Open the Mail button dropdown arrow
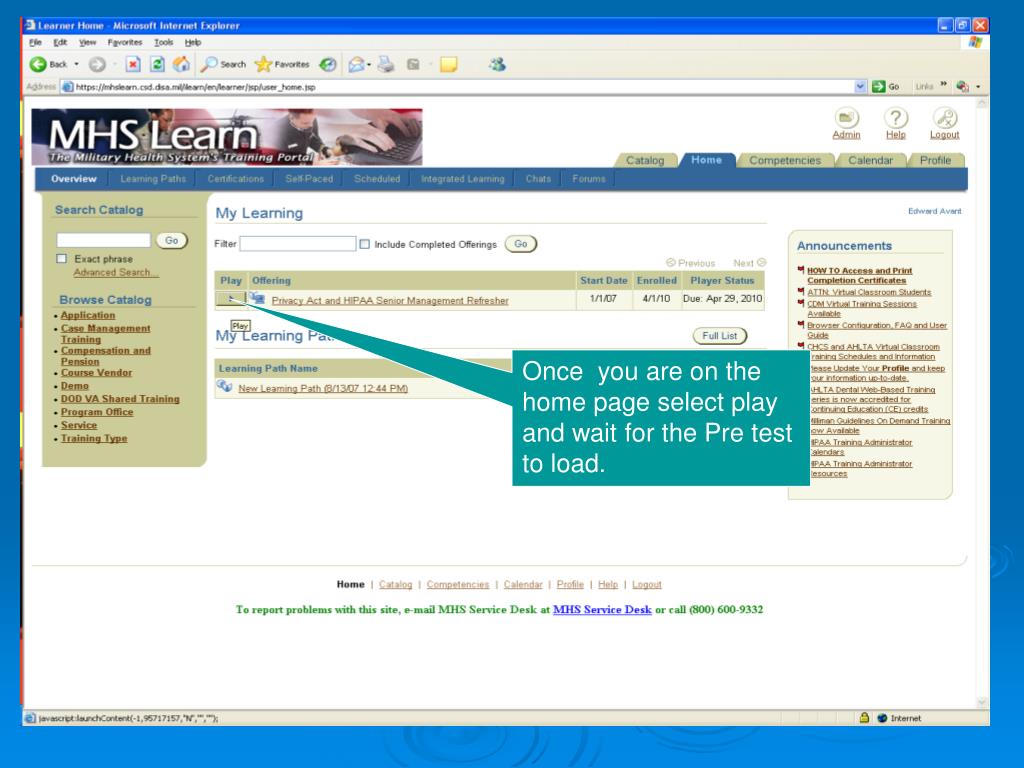The height and width of the screenshot is (768, 1024). pyautogui.click(x=369, y=64)
